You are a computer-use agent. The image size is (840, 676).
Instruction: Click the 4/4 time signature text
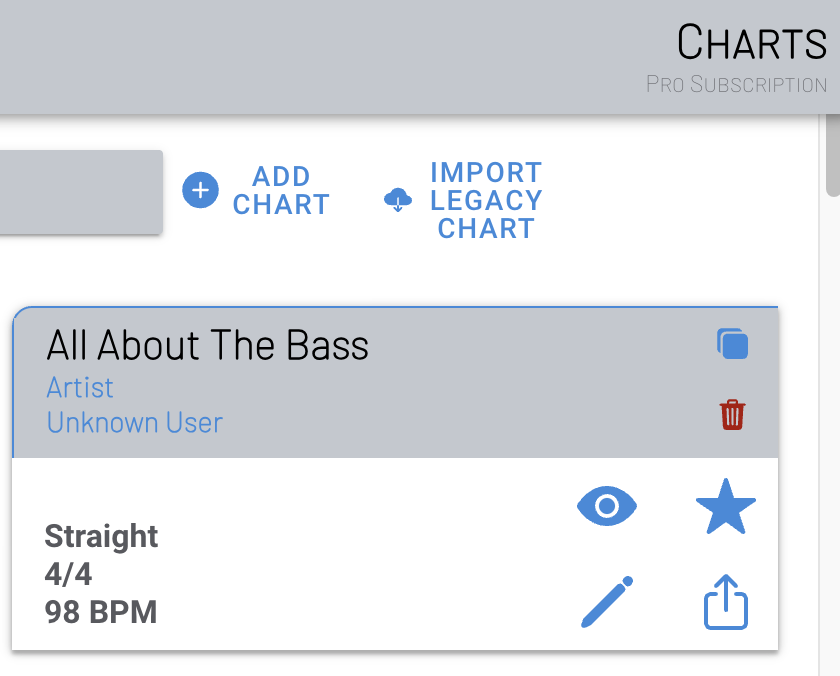pyautogui.click(x=68, y=574)
